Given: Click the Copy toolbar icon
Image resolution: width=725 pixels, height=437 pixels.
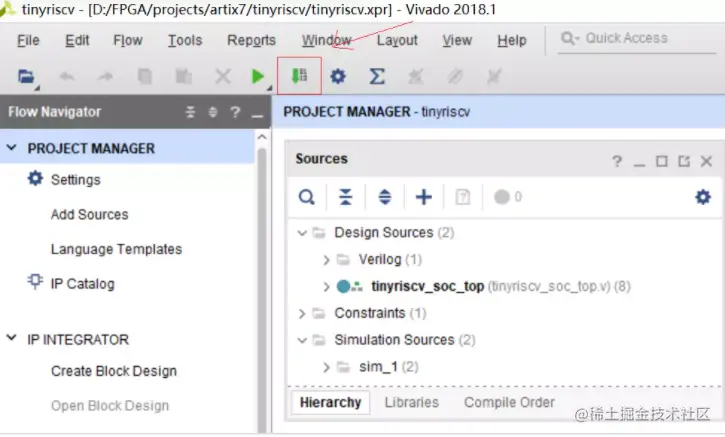Looking at the screenshot, I should [145, 76].
